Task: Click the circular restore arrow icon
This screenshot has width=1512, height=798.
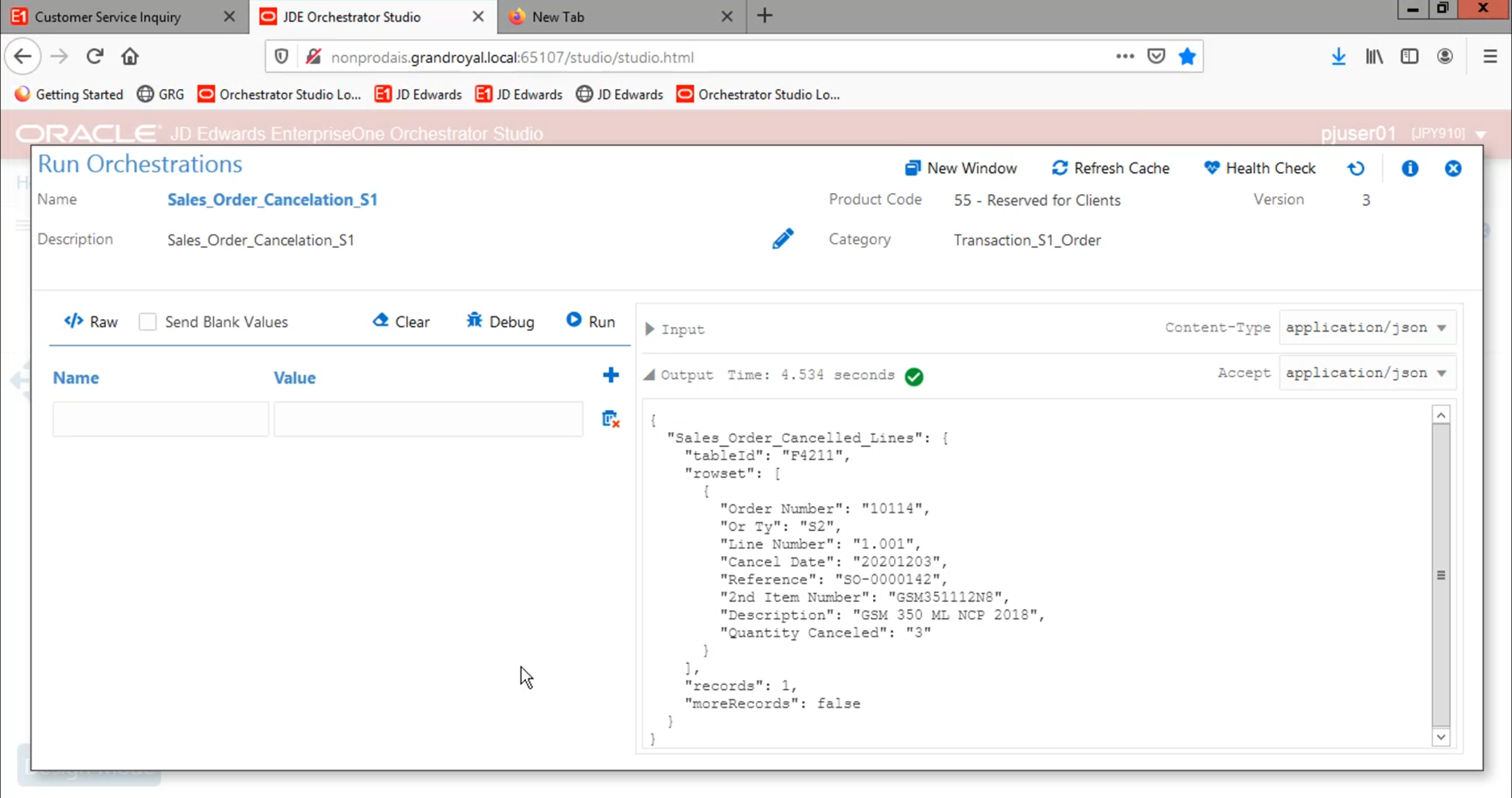Action: (x=1356, y=169)
